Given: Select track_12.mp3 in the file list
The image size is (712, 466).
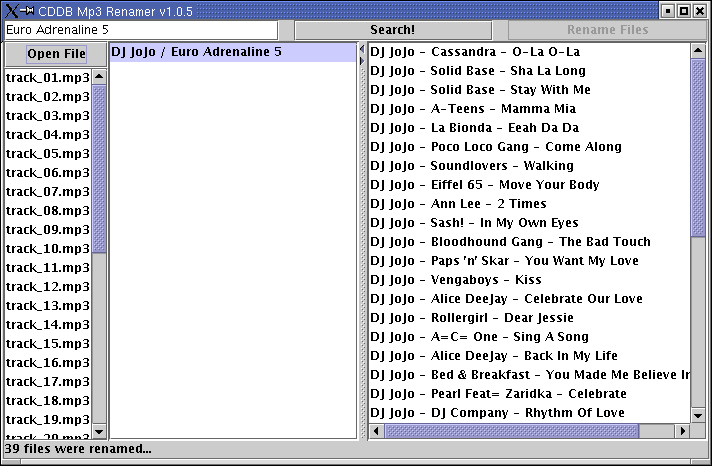Looking at the screenshot, I should pos(48,287).
